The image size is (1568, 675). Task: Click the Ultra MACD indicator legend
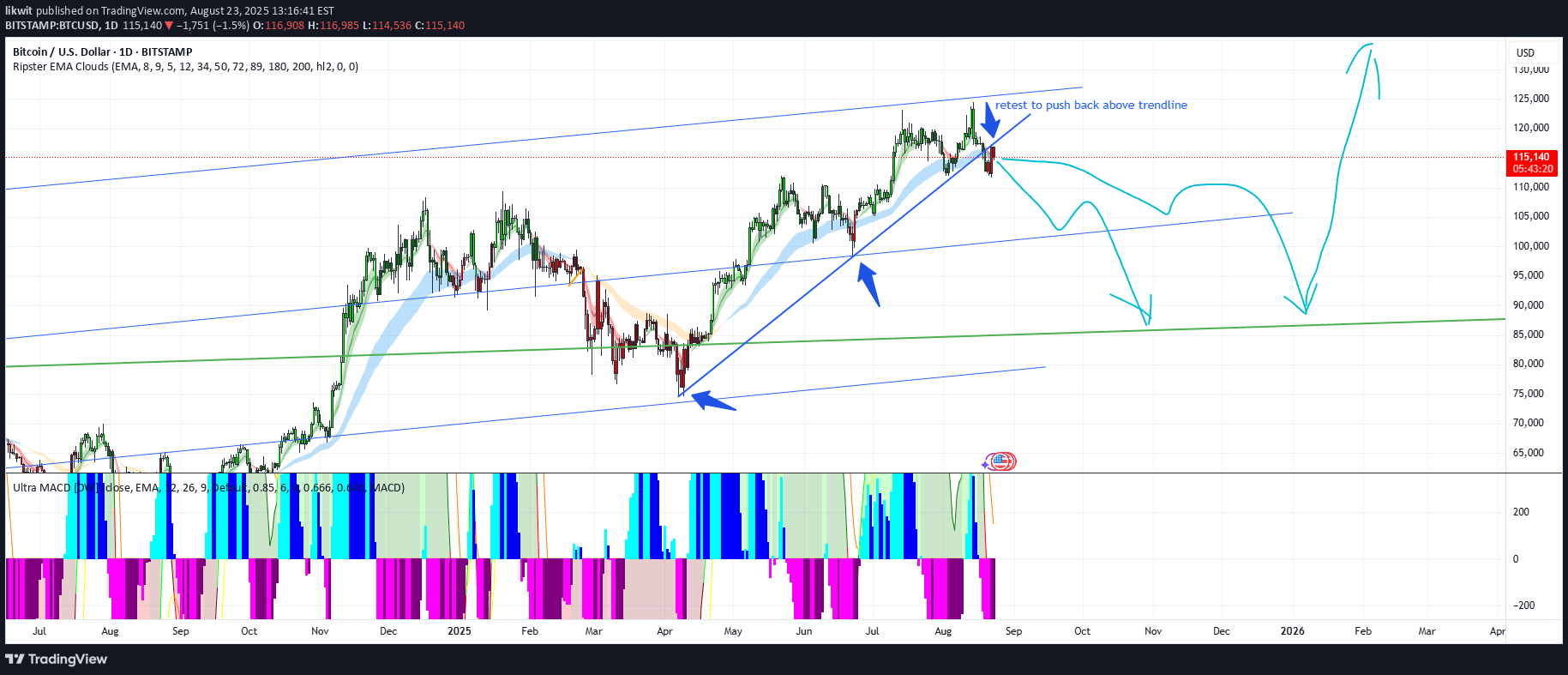pos(207,488)
